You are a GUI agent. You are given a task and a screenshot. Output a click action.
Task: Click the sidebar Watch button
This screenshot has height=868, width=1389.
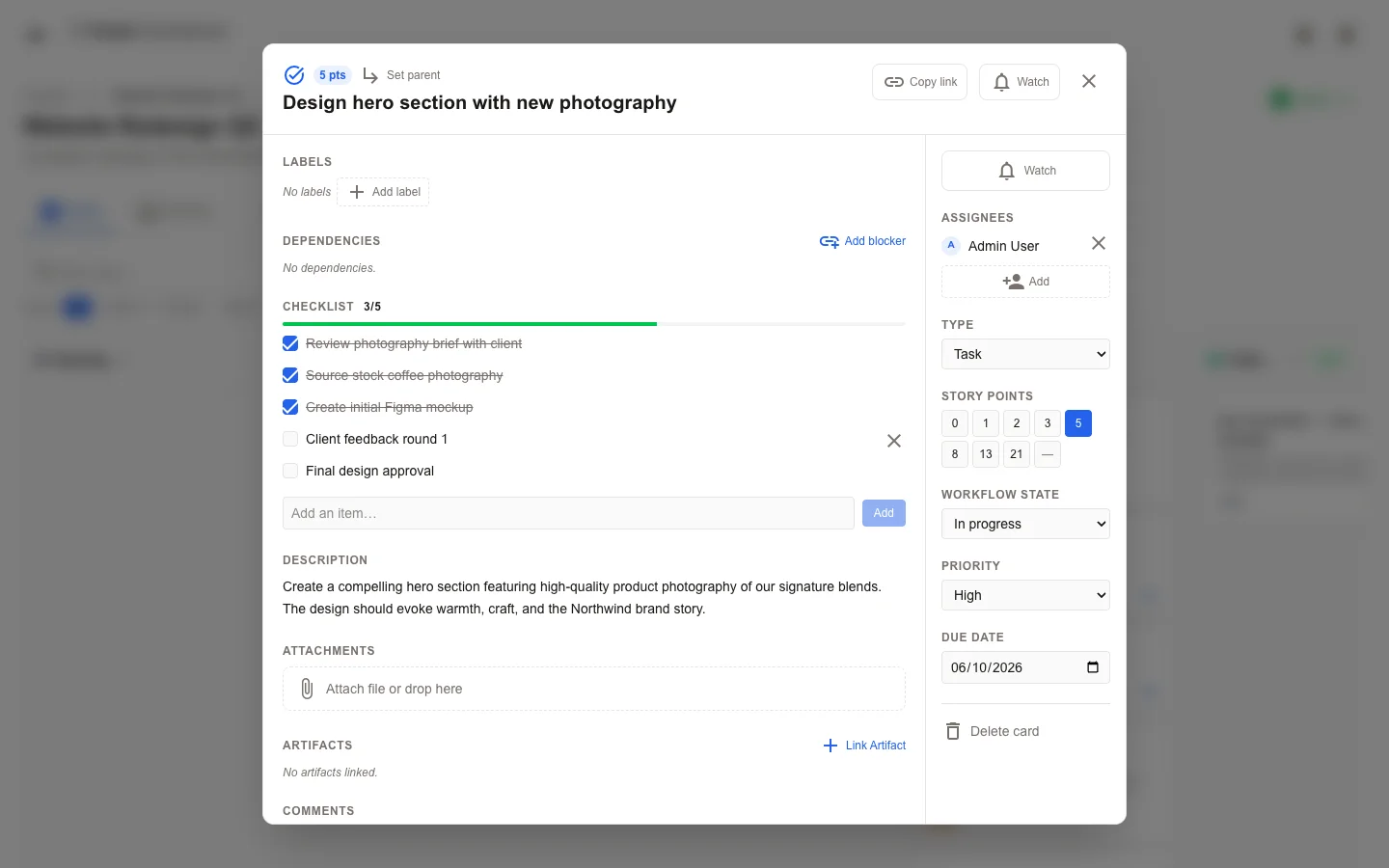point(1025,171)
